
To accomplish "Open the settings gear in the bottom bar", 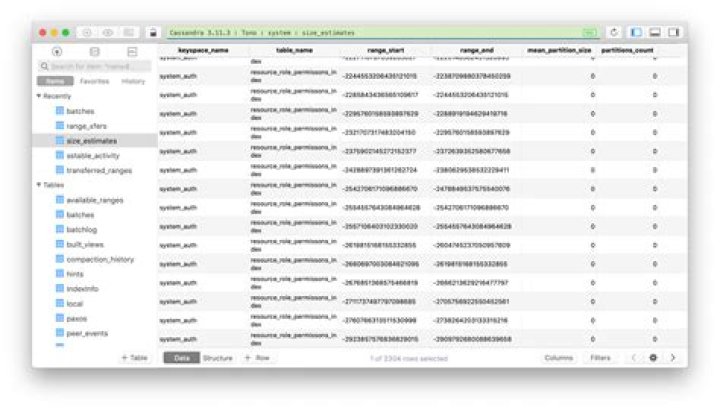I will [x=653, y=357].
